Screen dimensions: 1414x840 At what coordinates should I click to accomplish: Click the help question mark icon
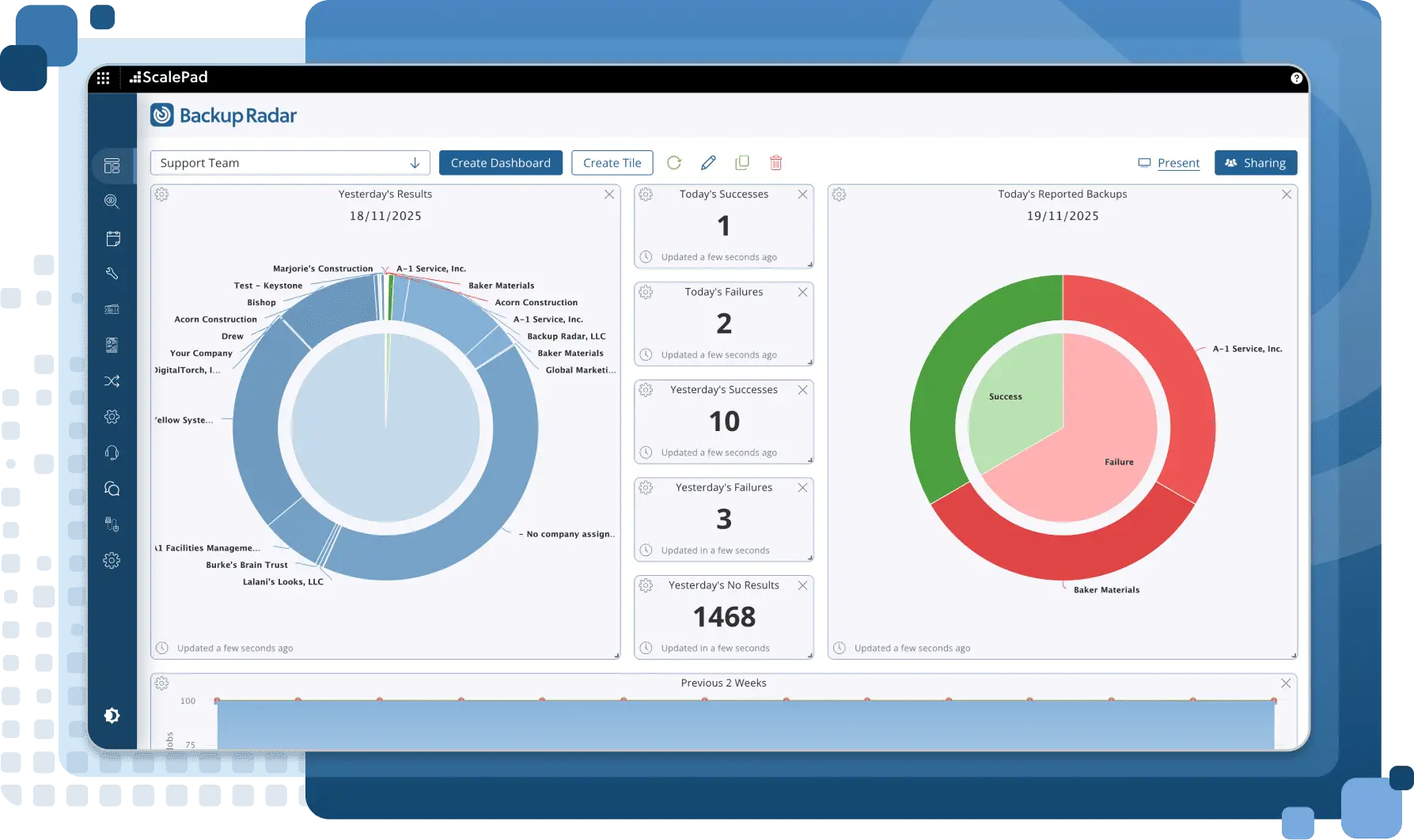click(1296, 78)
